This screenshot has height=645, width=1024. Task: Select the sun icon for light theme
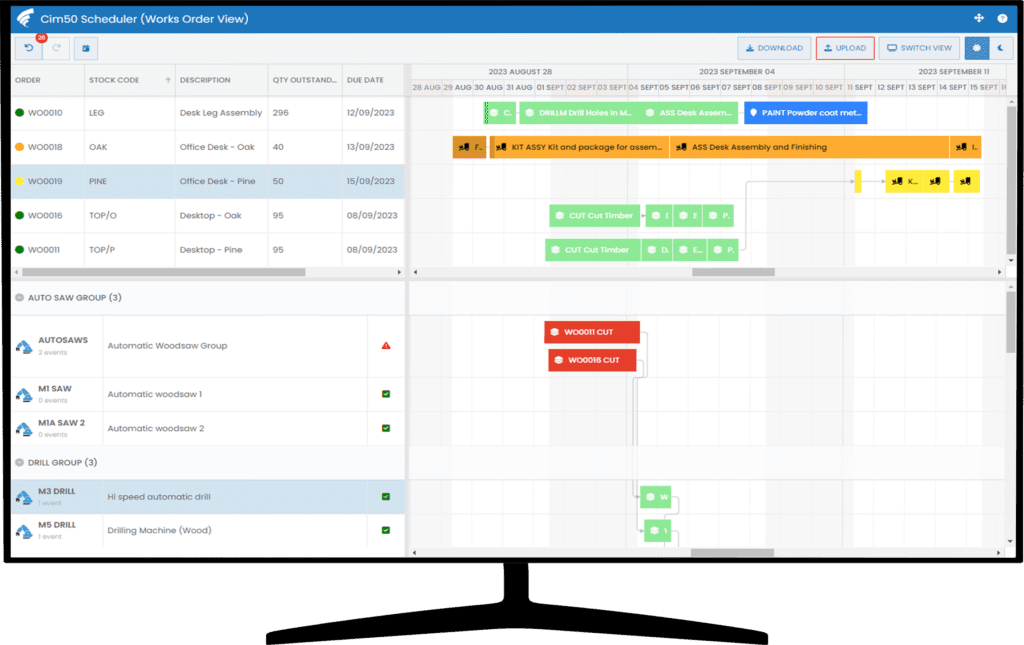tap(976, 47)
